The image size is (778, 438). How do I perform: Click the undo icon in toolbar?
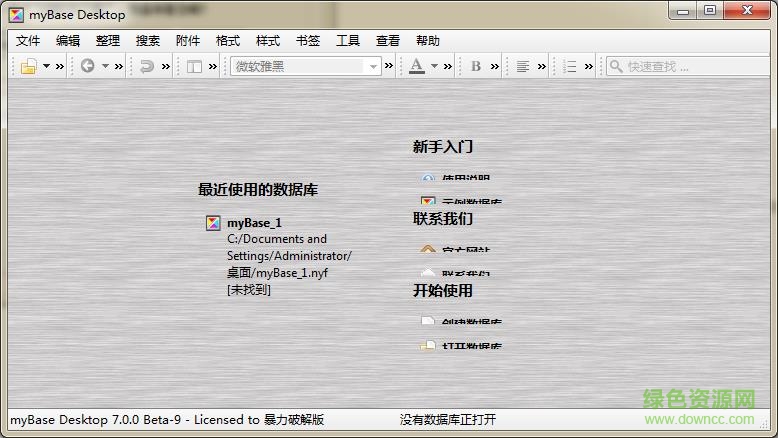click(147, 67)
